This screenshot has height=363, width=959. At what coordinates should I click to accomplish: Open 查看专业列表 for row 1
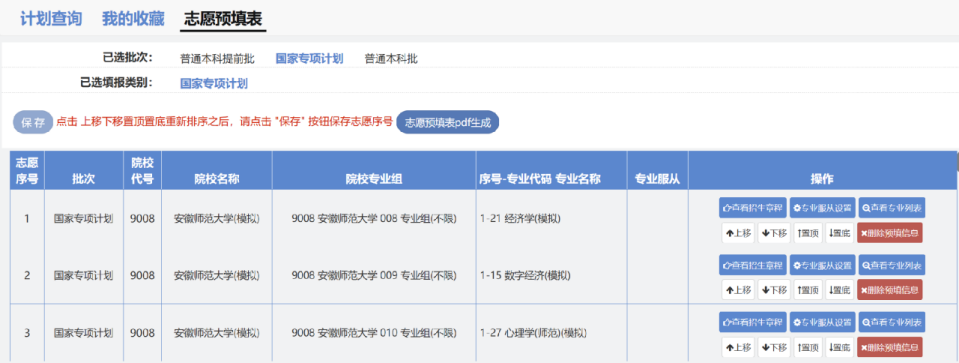(892, 208)
